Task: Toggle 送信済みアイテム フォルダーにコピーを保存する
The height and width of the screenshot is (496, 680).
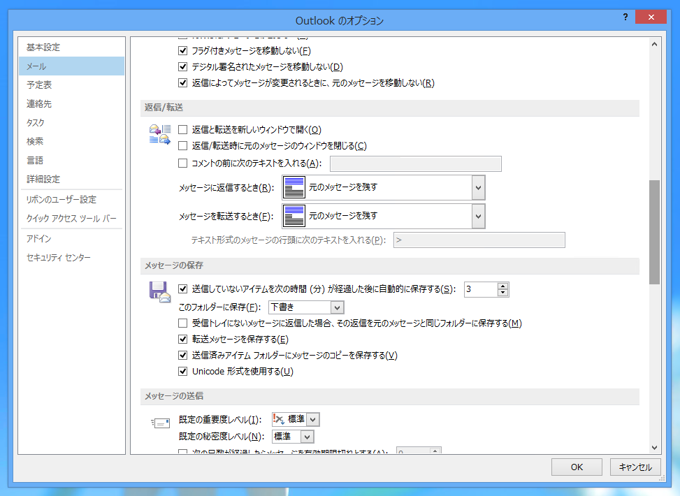Action: 183,355
